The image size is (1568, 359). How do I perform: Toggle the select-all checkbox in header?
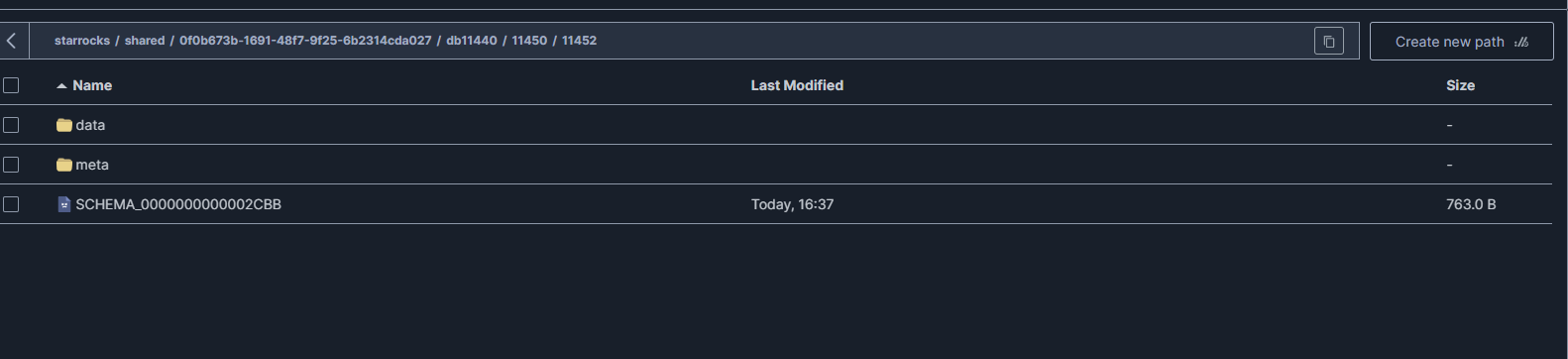coord(11,85)
